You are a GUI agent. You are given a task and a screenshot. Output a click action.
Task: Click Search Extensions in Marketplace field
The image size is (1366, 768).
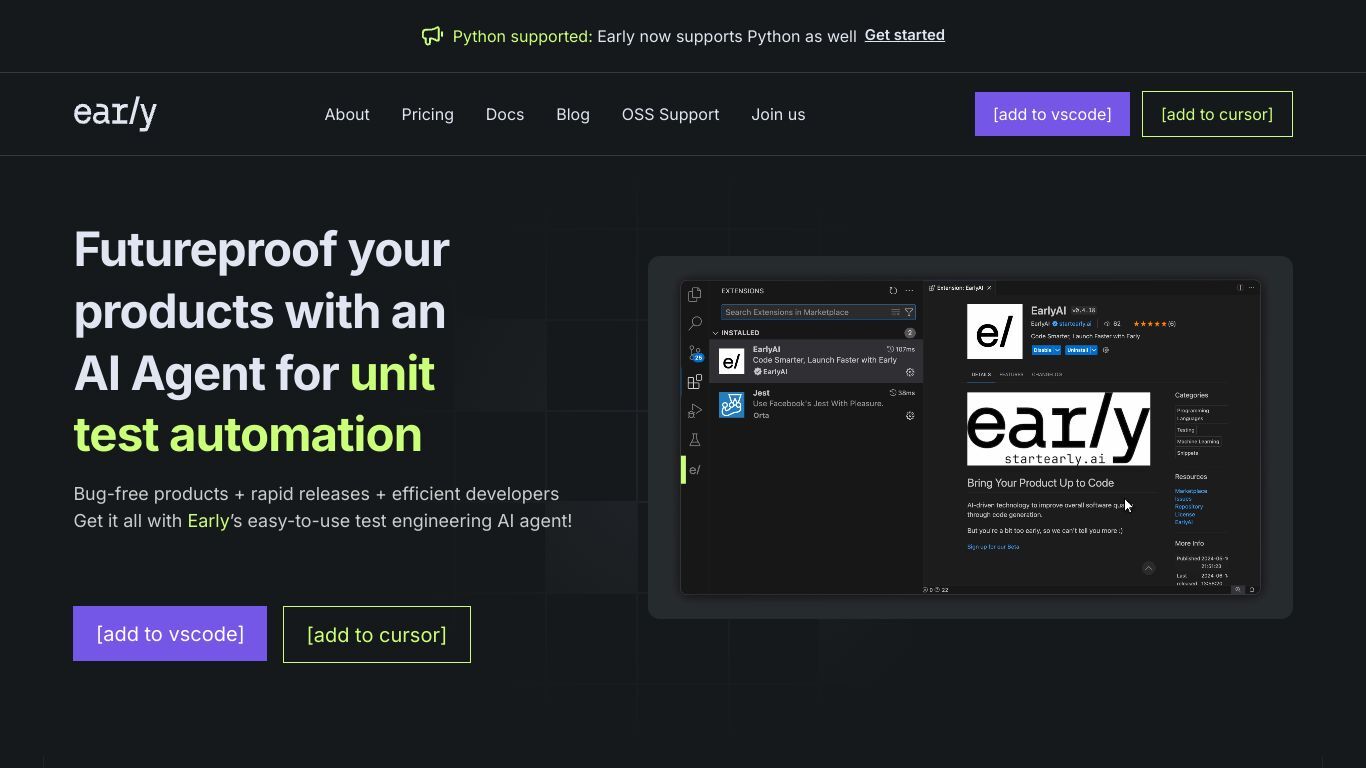click(818, 312)
